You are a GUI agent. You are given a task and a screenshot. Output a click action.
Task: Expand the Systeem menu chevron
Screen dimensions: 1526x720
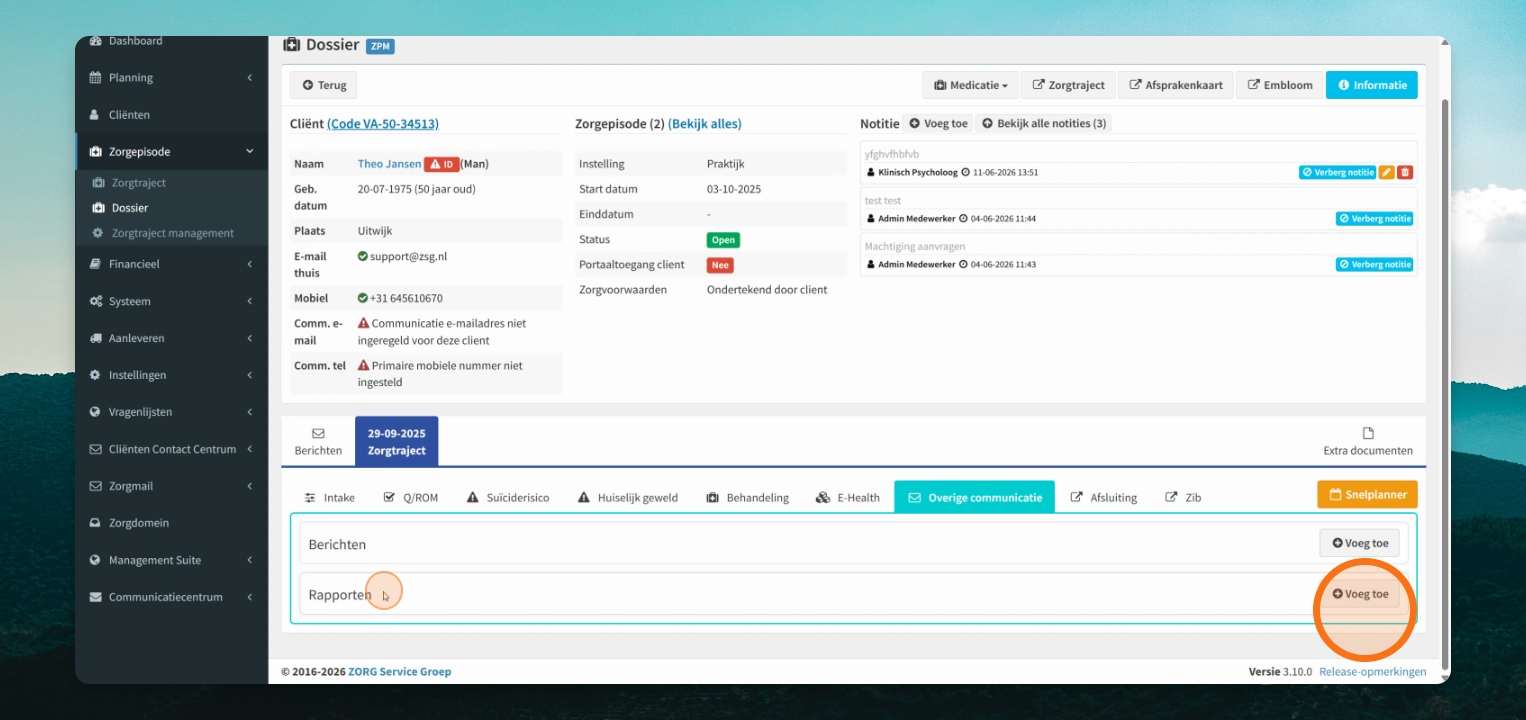coord(249,301)
